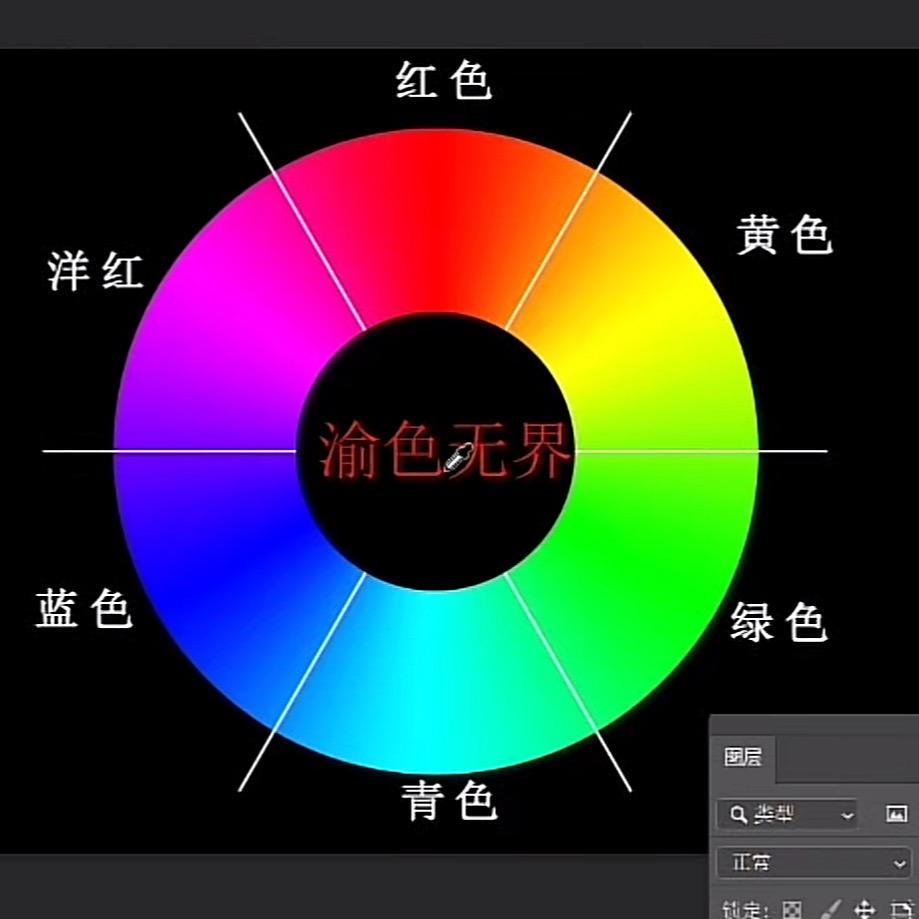The image size is (919, 919).
Task: Click the 红色 label on canvas
Action: click(x=444, y=80)
